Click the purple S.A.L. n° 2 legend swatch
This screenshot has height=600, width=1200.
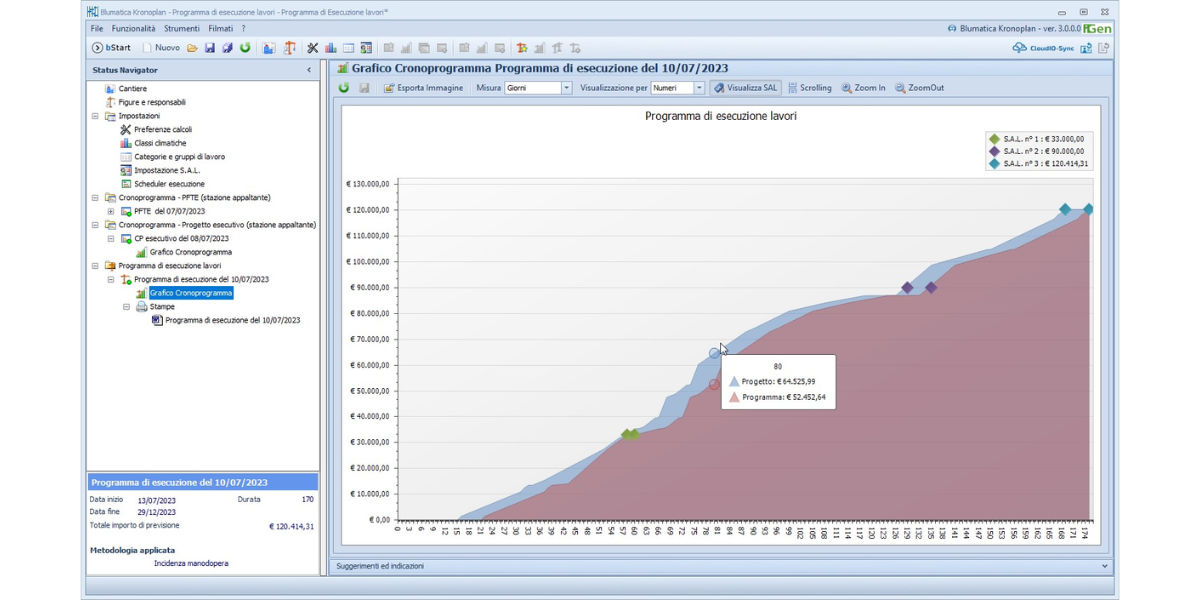(x=994, y=151)
